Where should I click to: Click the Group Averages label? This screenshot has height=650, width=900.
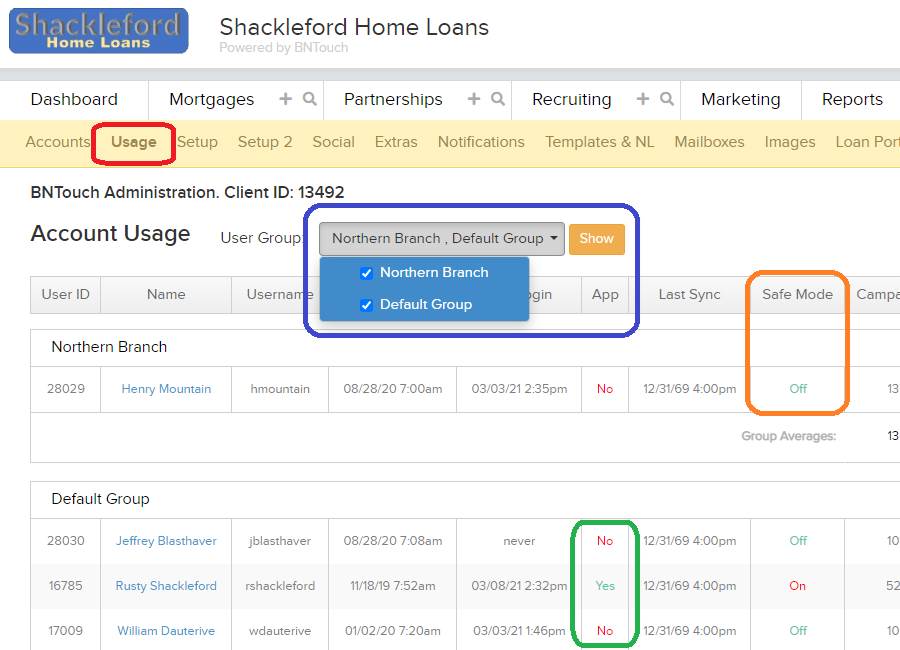click(x=789, y=436)
